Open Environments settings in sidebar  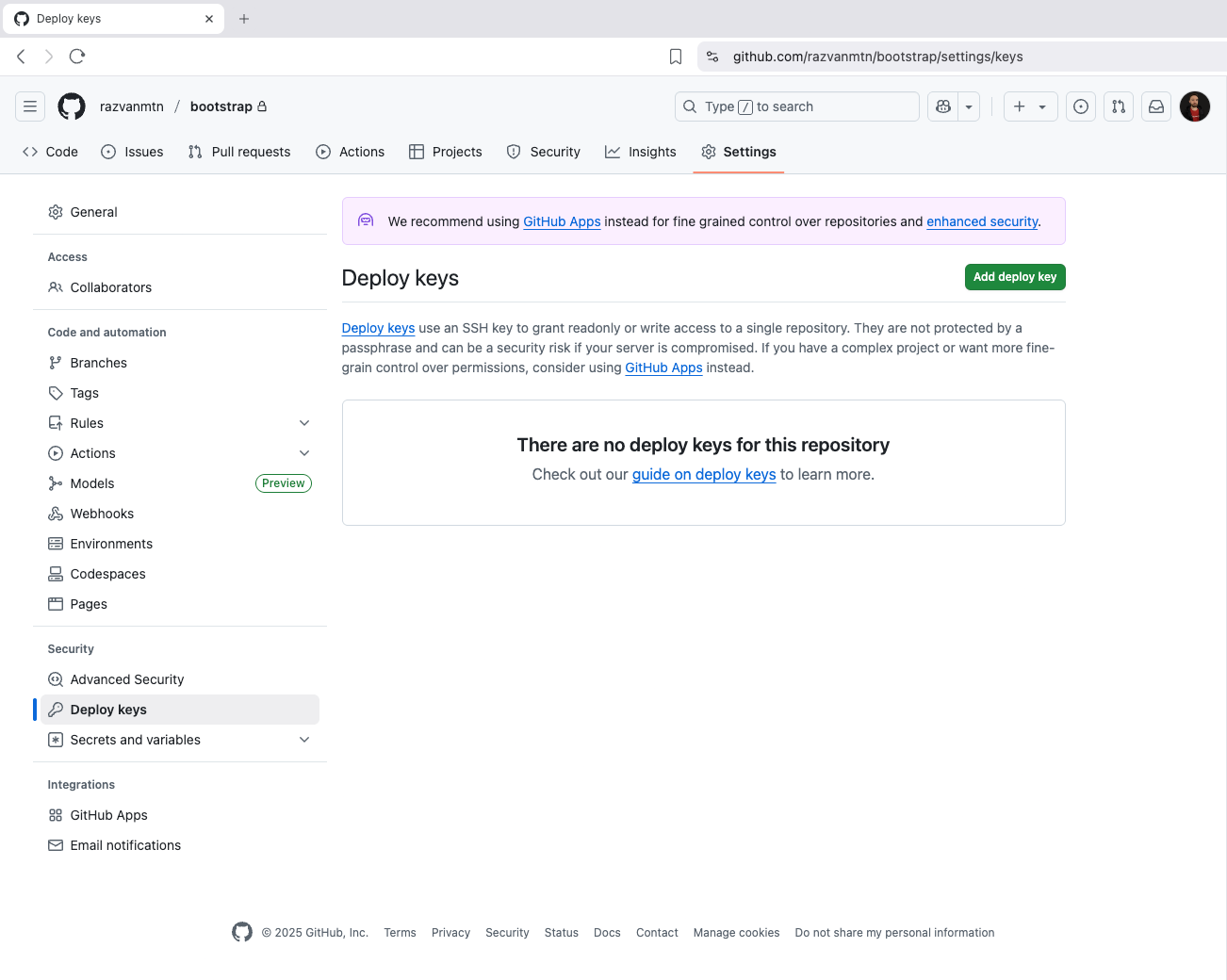coord(180,544)
